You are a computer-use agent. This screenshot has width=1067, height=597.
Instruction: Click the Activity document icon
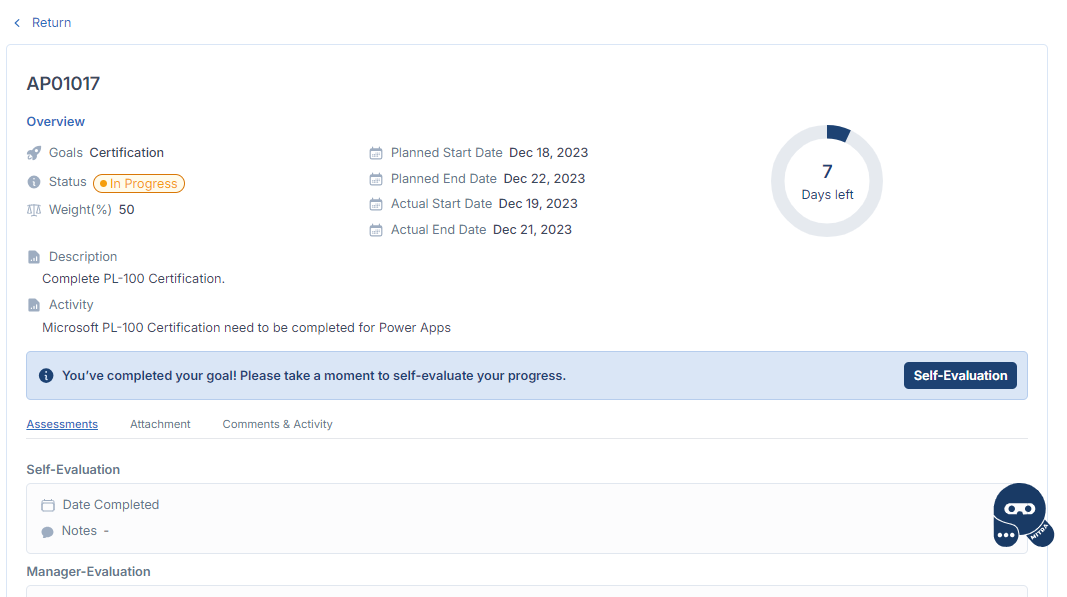pos(34,305)
